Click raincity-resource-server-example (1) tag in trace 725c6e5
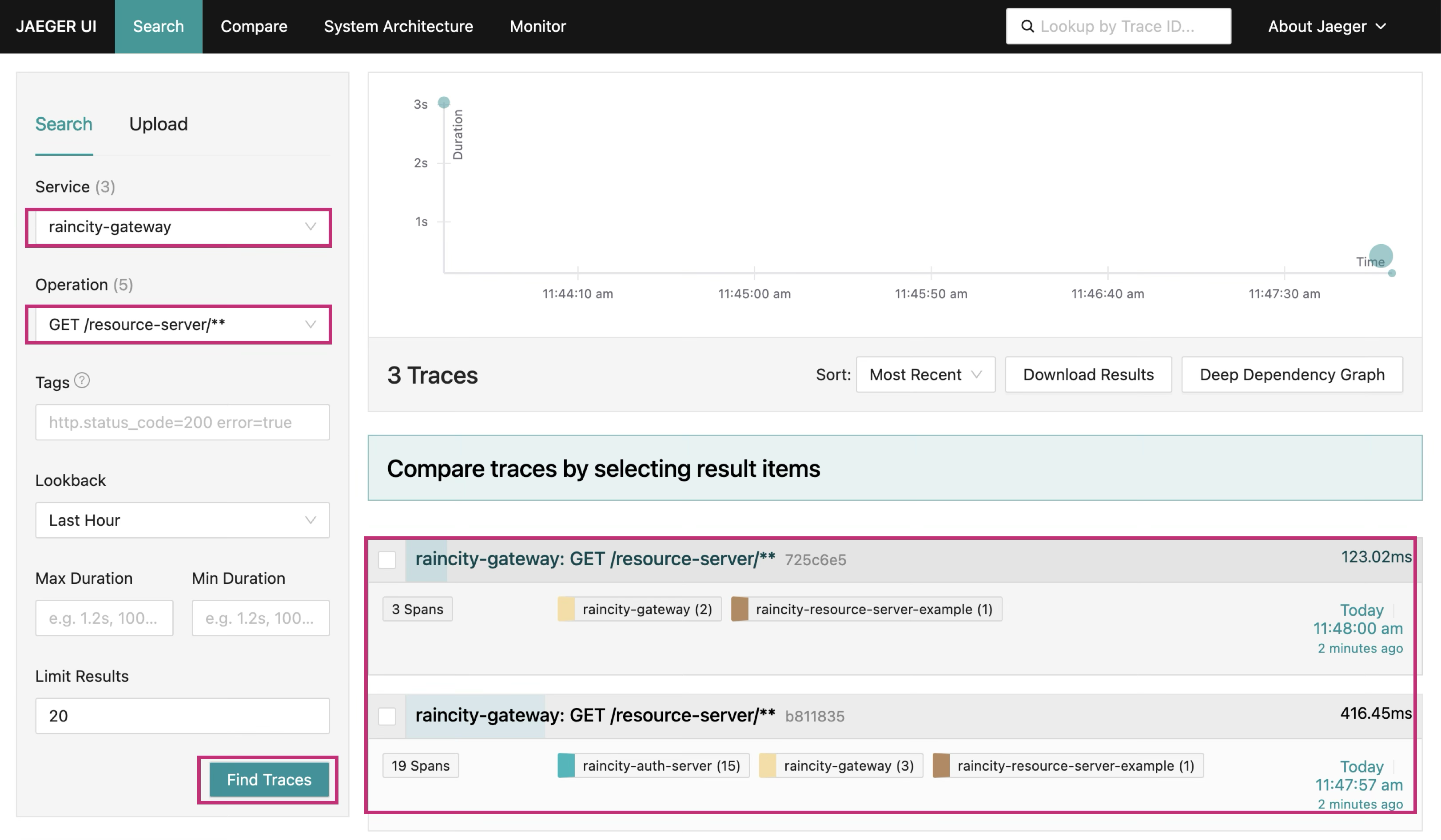 866,609
